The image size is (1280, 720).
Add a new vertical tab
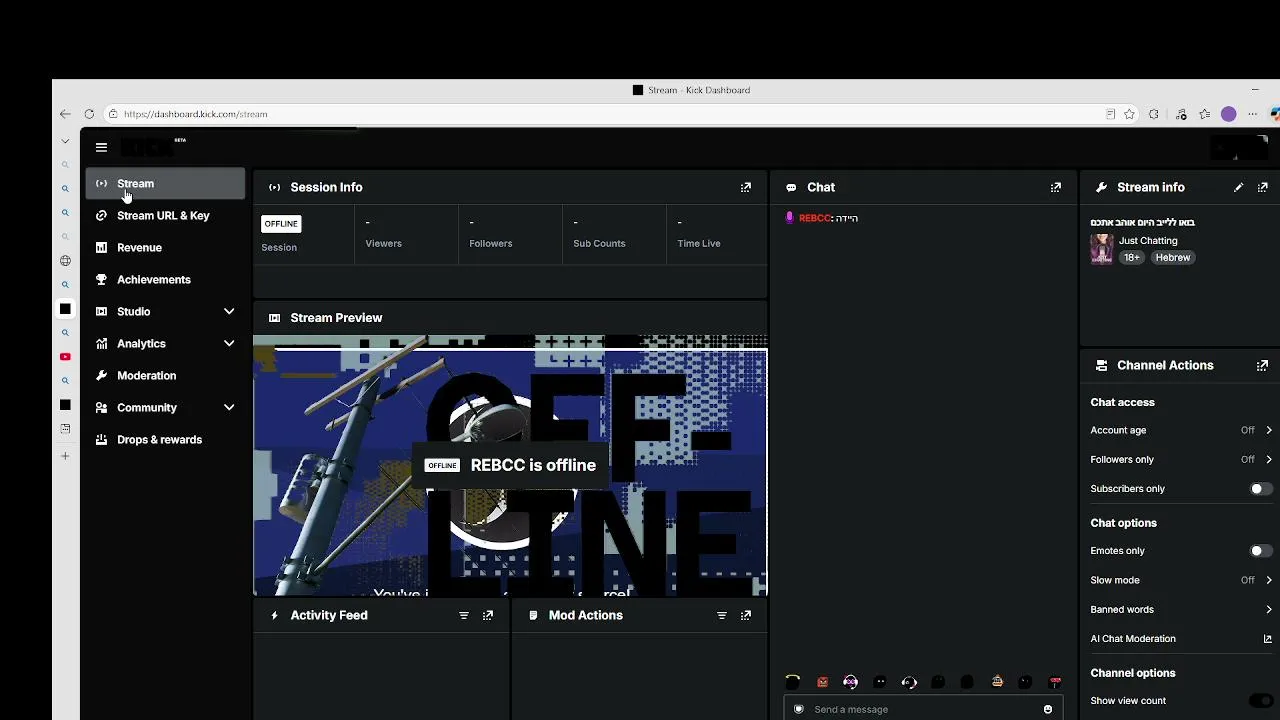65,456
